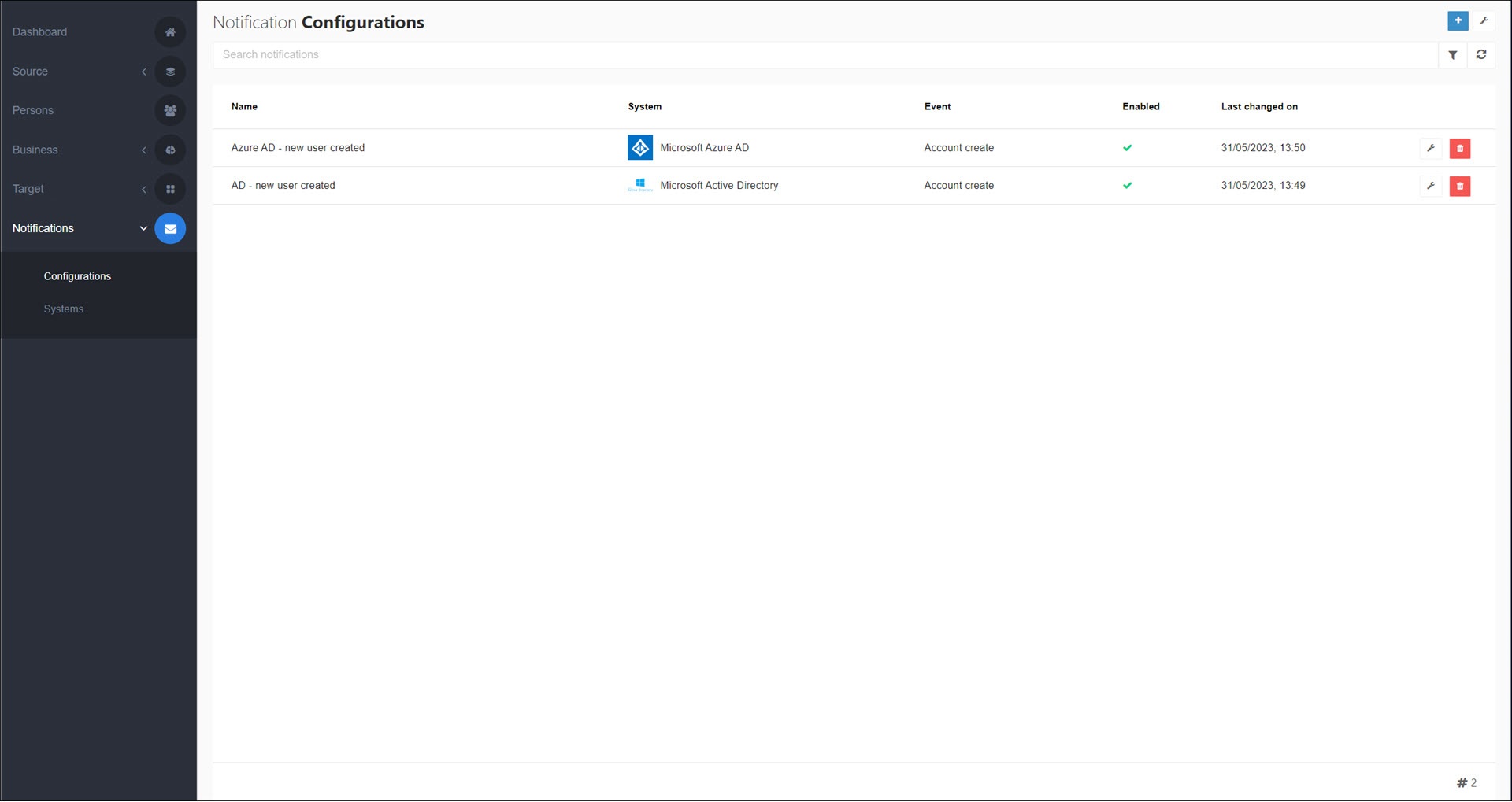
Task: Select the Target sidebar item
Action: [x=28, y=189]
